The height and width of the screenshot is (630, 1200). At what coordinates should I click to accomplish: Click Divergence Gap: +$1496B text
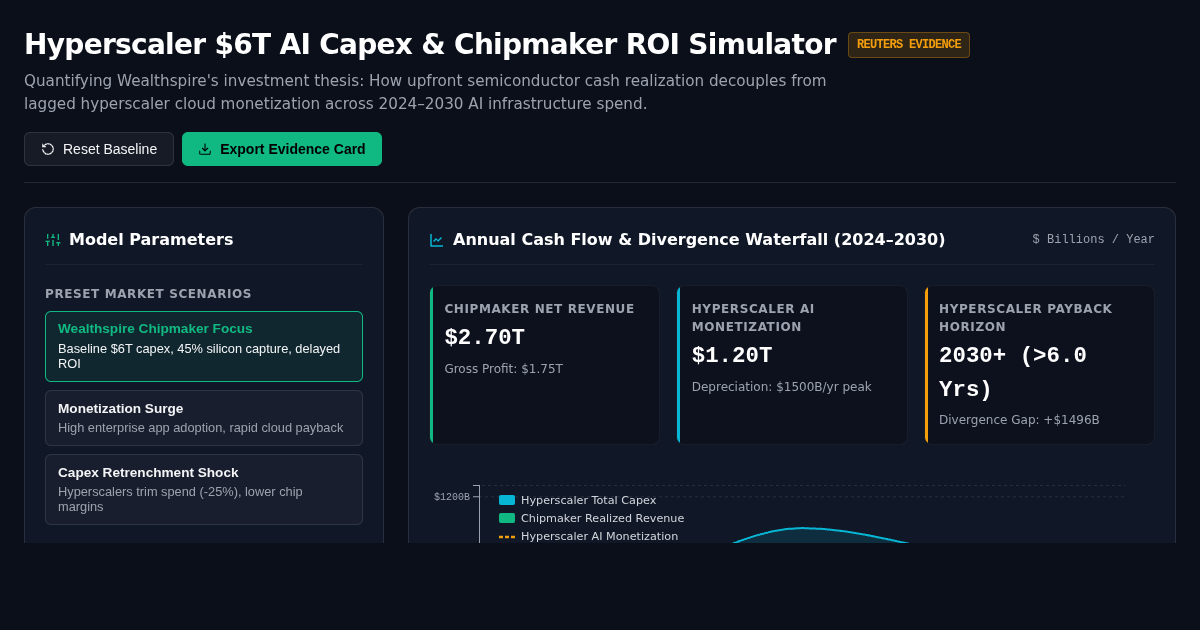1019,420
